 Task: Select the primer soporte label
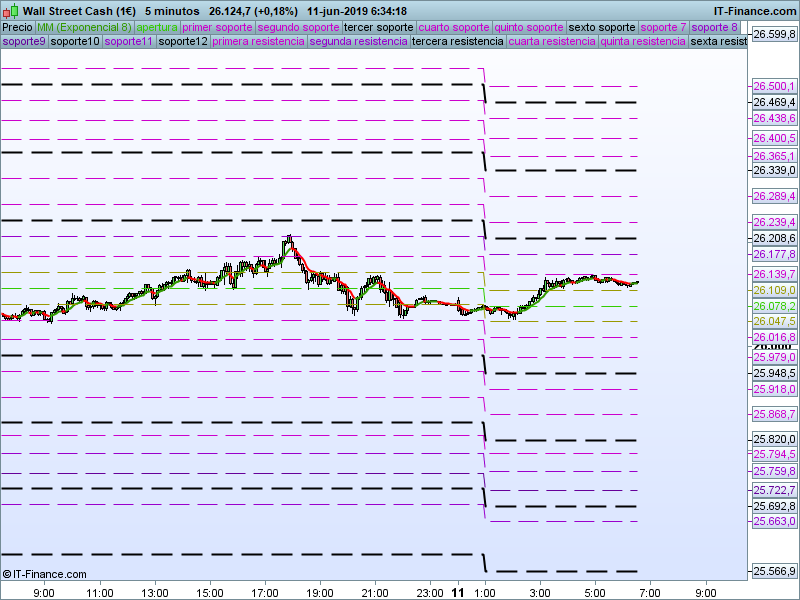[x=217, y=27]
